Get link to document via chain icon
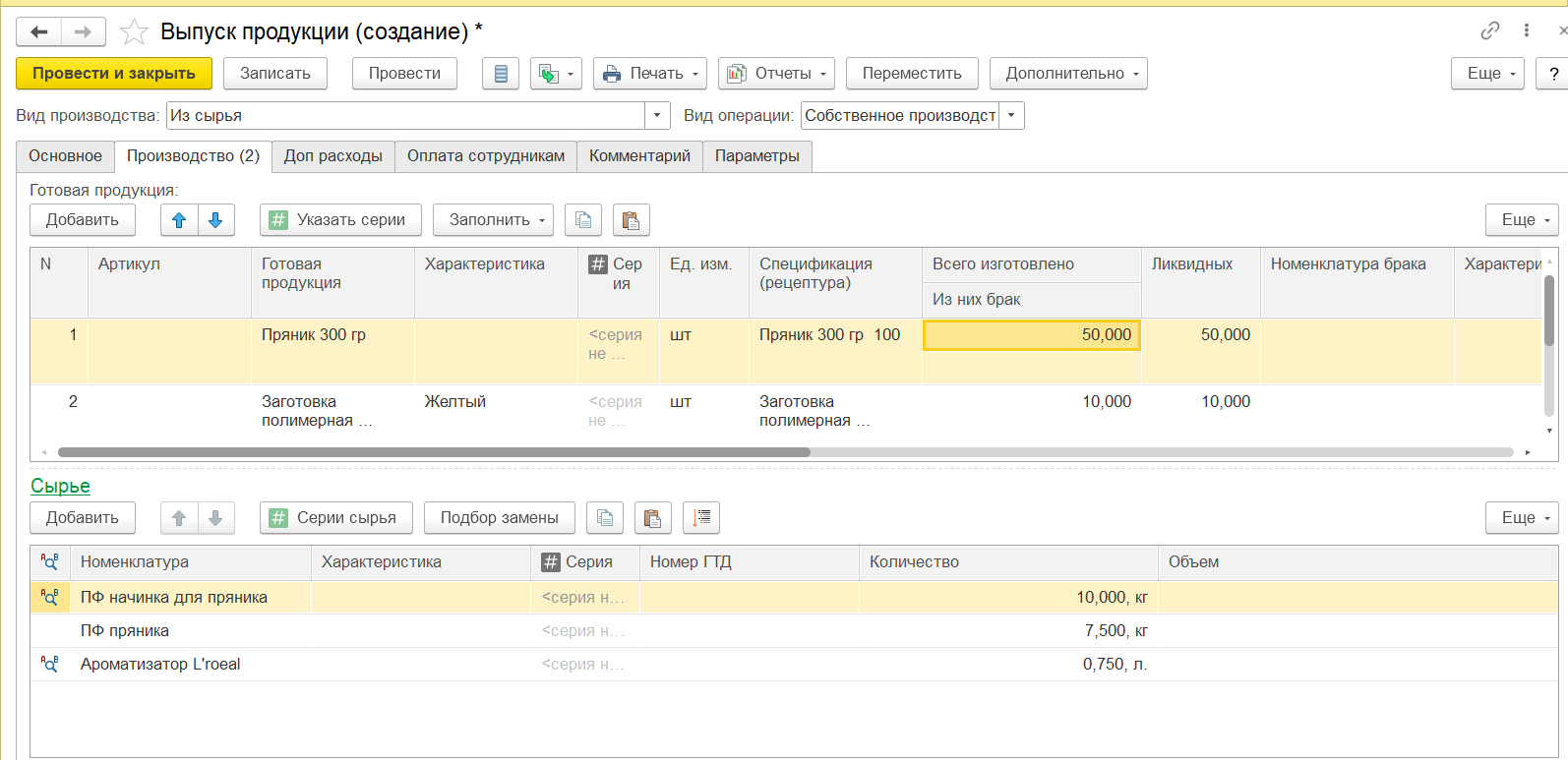This screenshot has width=1568, height=760. coord(1490,30)
